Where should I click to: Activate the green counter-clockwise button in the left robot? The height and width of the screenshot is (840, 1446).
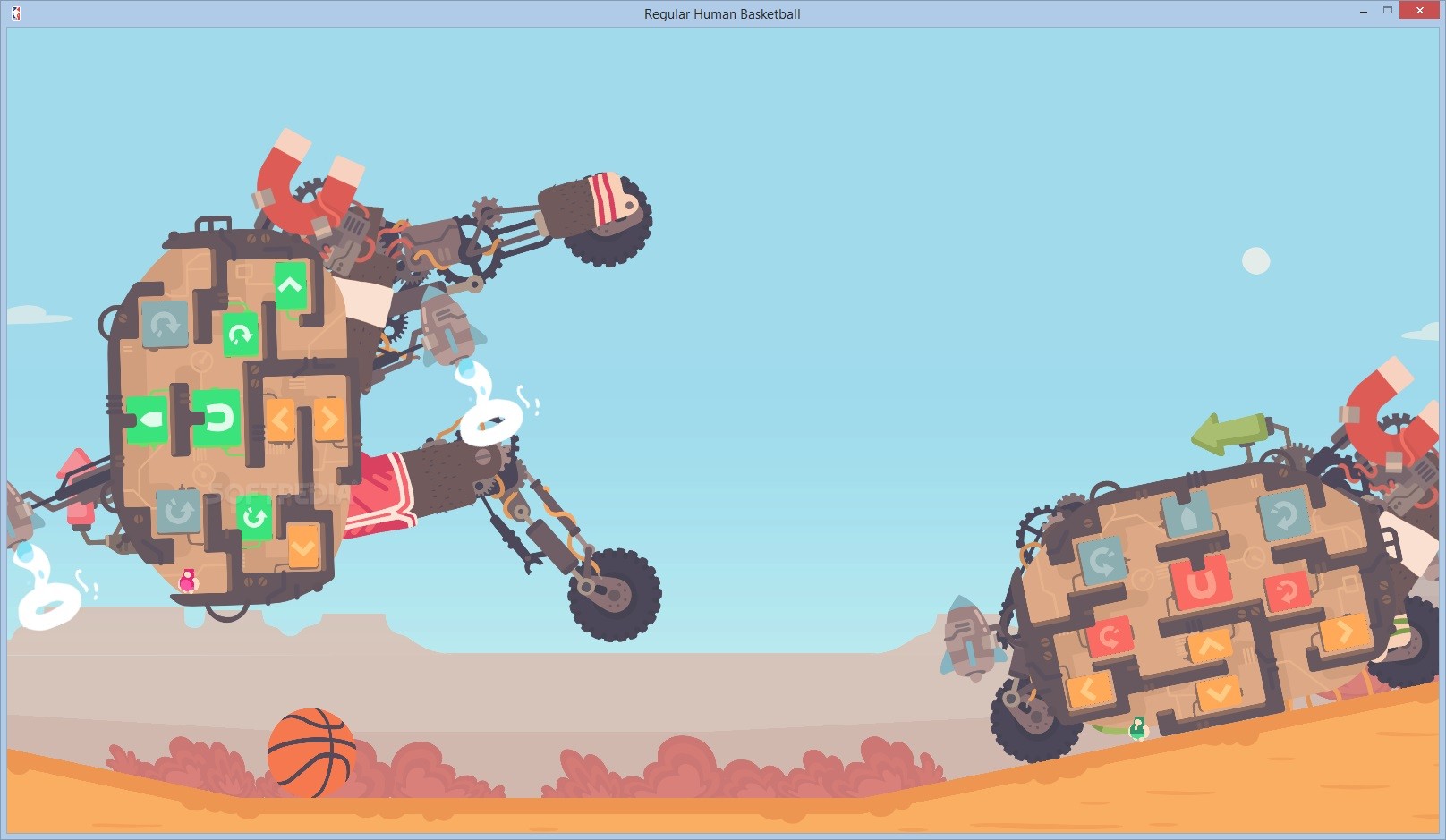coord(254,517)
